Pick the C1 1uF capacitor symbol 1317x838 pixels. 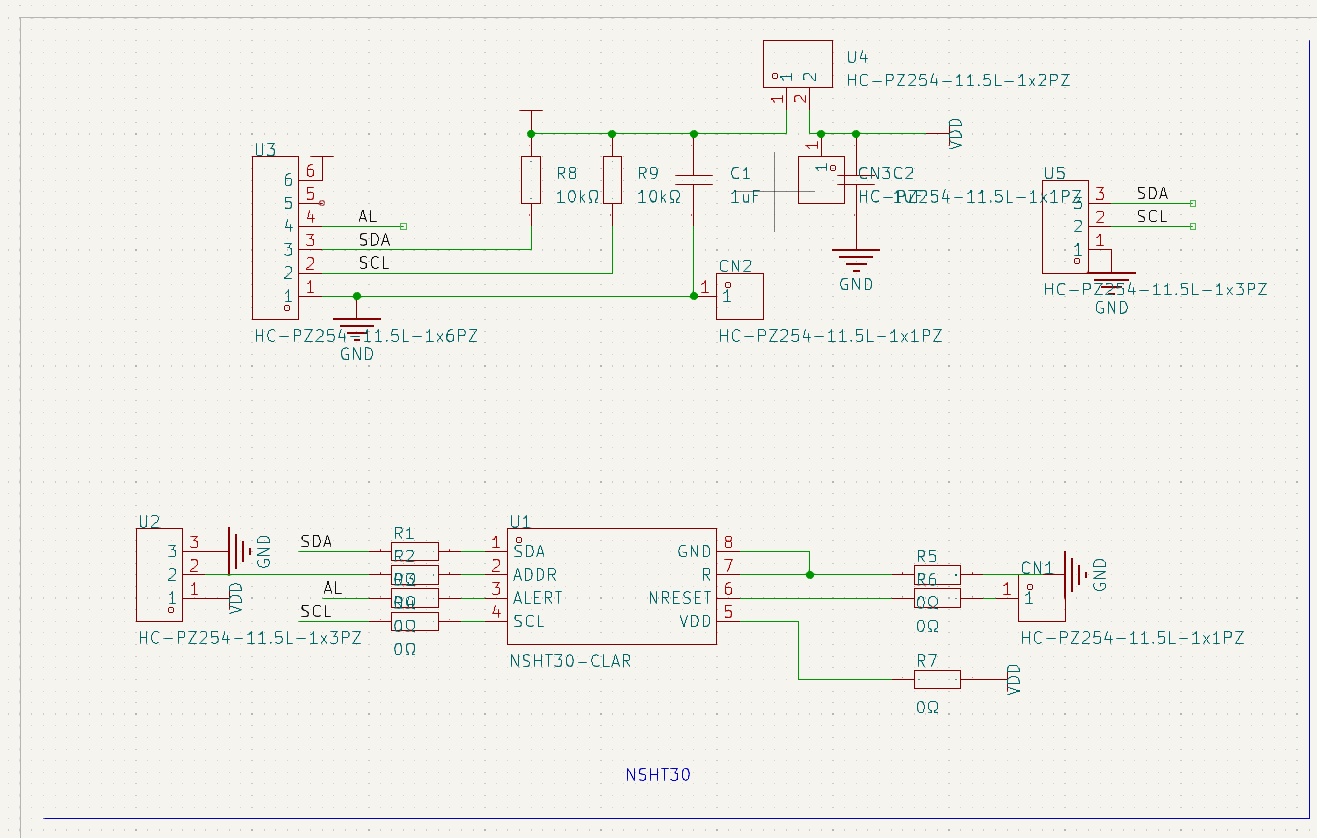click(x=692, y=180)
